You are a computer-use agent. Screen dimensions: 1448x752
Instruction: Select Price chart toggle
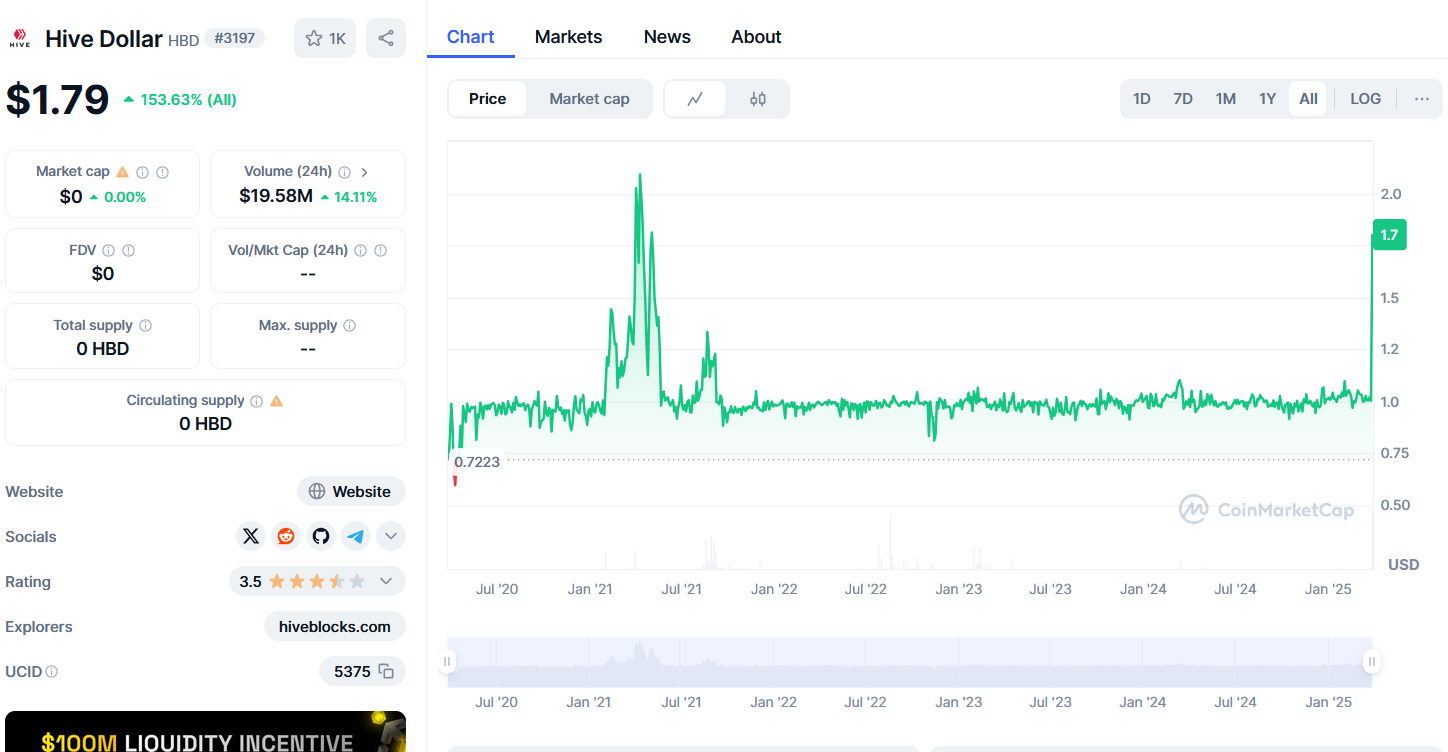(x=488, y=99)
